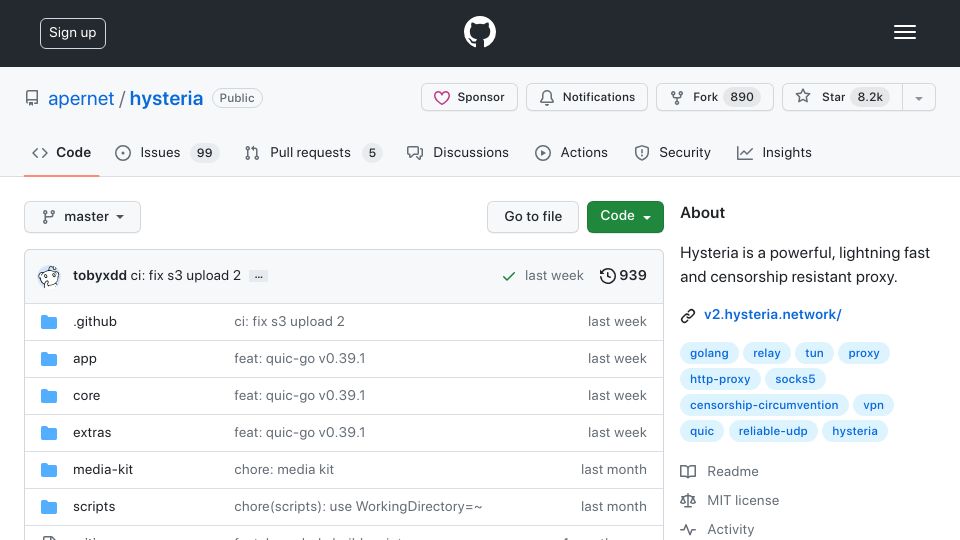Click the repository book icon beside apernet
This screenshot has width=960, height=540.
pos(32,98)
